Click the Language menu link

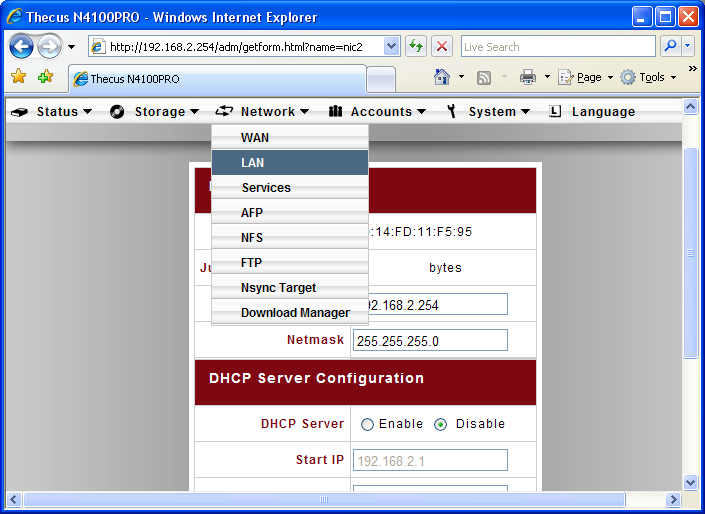pos(602,112)
